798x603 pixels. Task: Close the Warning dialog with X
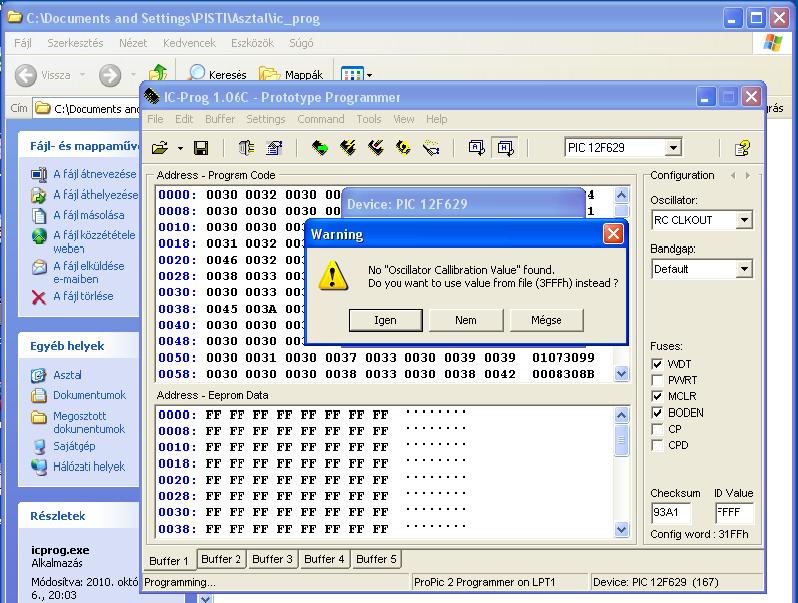pyautogui.click(x=613, y=234)
